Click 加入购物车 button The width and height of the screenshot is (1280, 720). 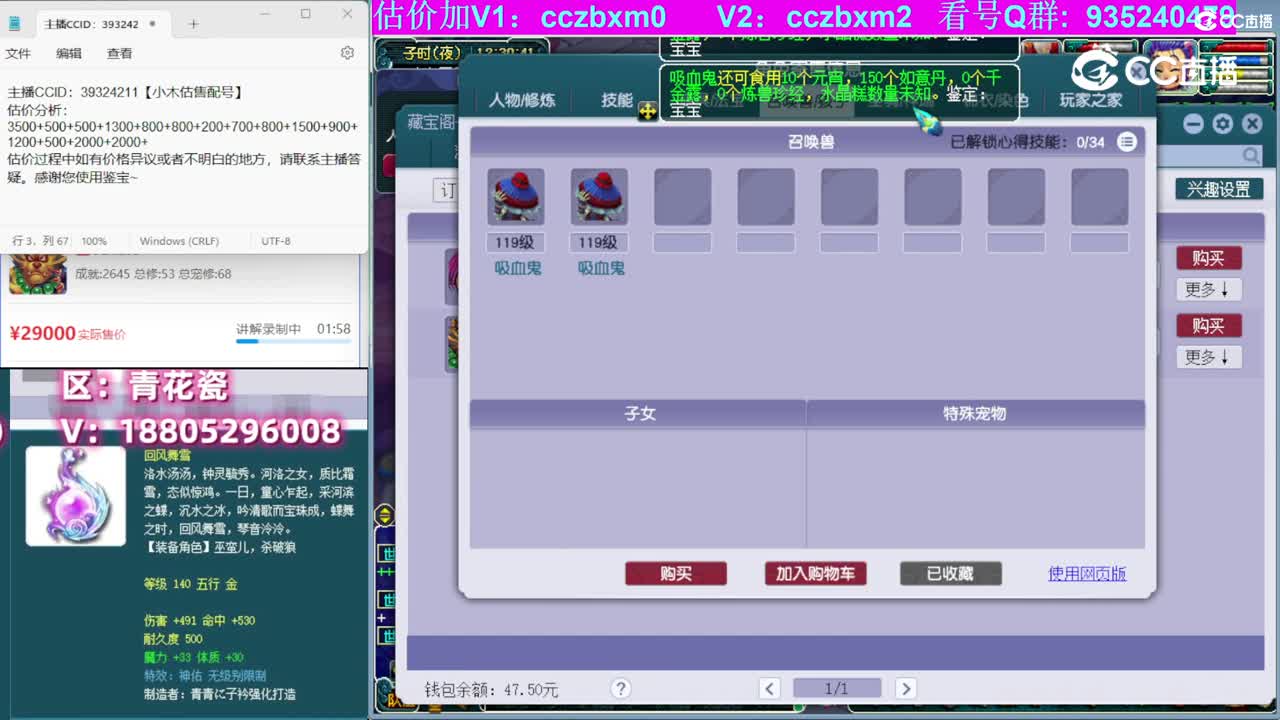(x=816, y=573)
